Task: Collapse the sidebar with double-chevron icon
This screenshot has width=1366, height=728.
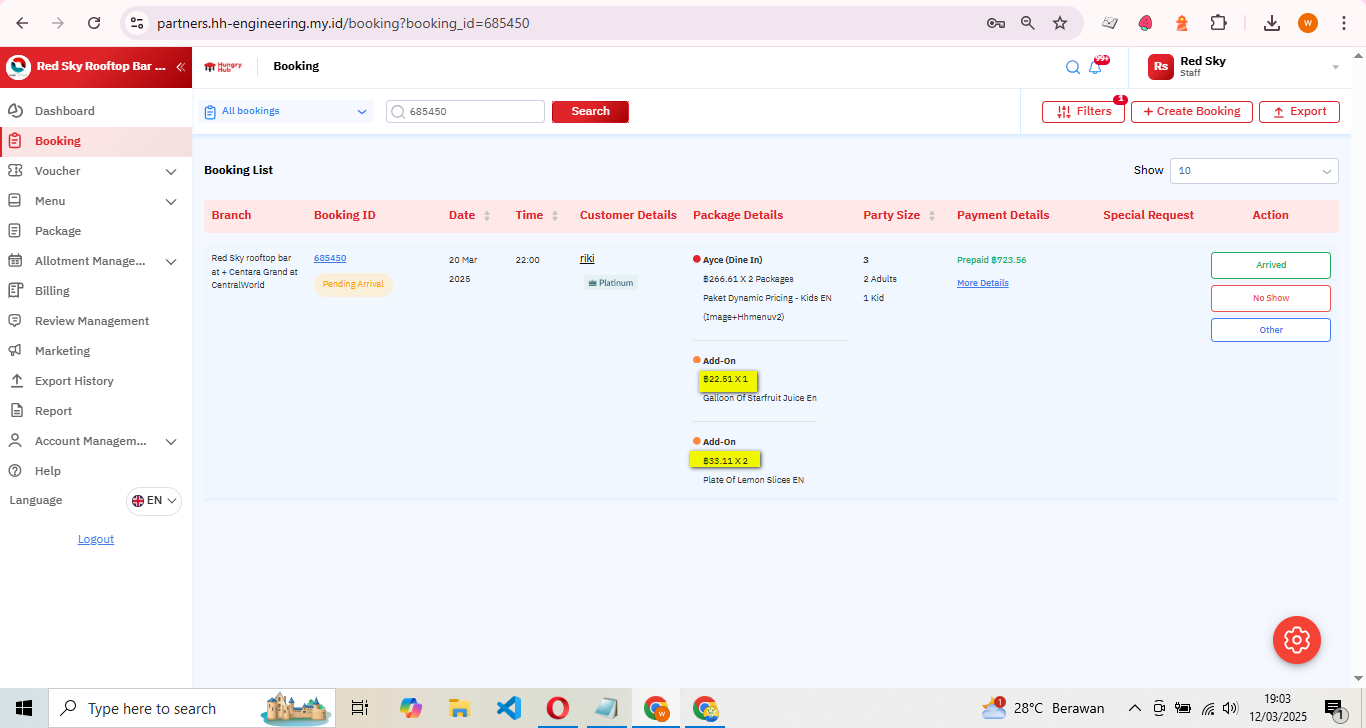Action: point(180,67)
